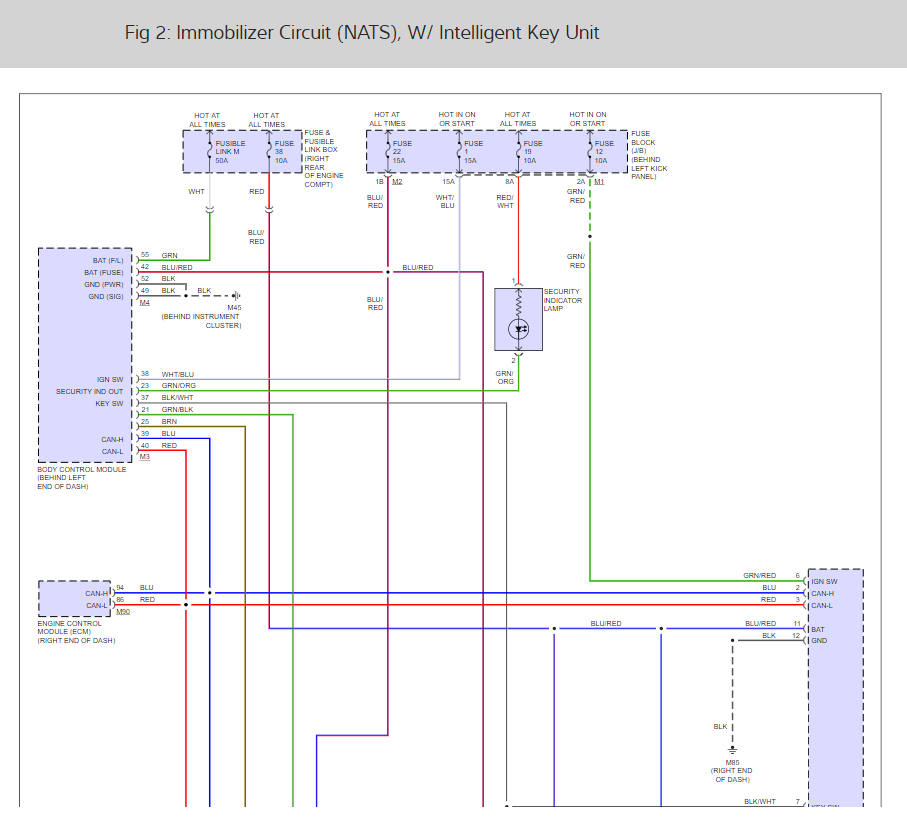This screenshot has width=907, height=828.
Task: Click 'BAT (FUSE)' pin label
Action: (104, 273)
